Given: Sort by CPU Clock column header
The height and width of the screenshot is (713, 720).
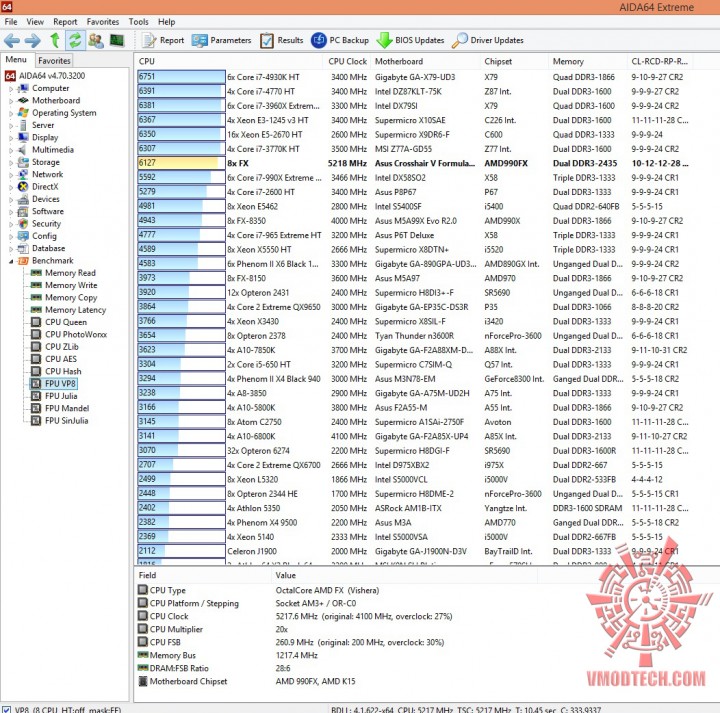Looking at the screenshot, I should point(347,62).
